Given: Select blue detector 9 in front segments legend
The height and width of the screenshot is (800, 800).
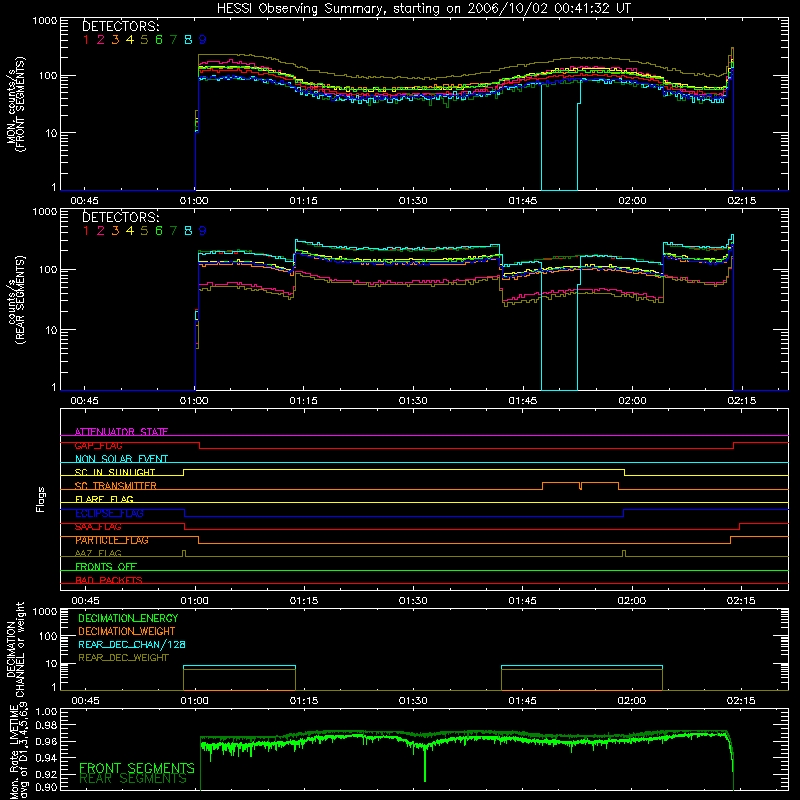Looking at the screenshot, I should 203,40.
